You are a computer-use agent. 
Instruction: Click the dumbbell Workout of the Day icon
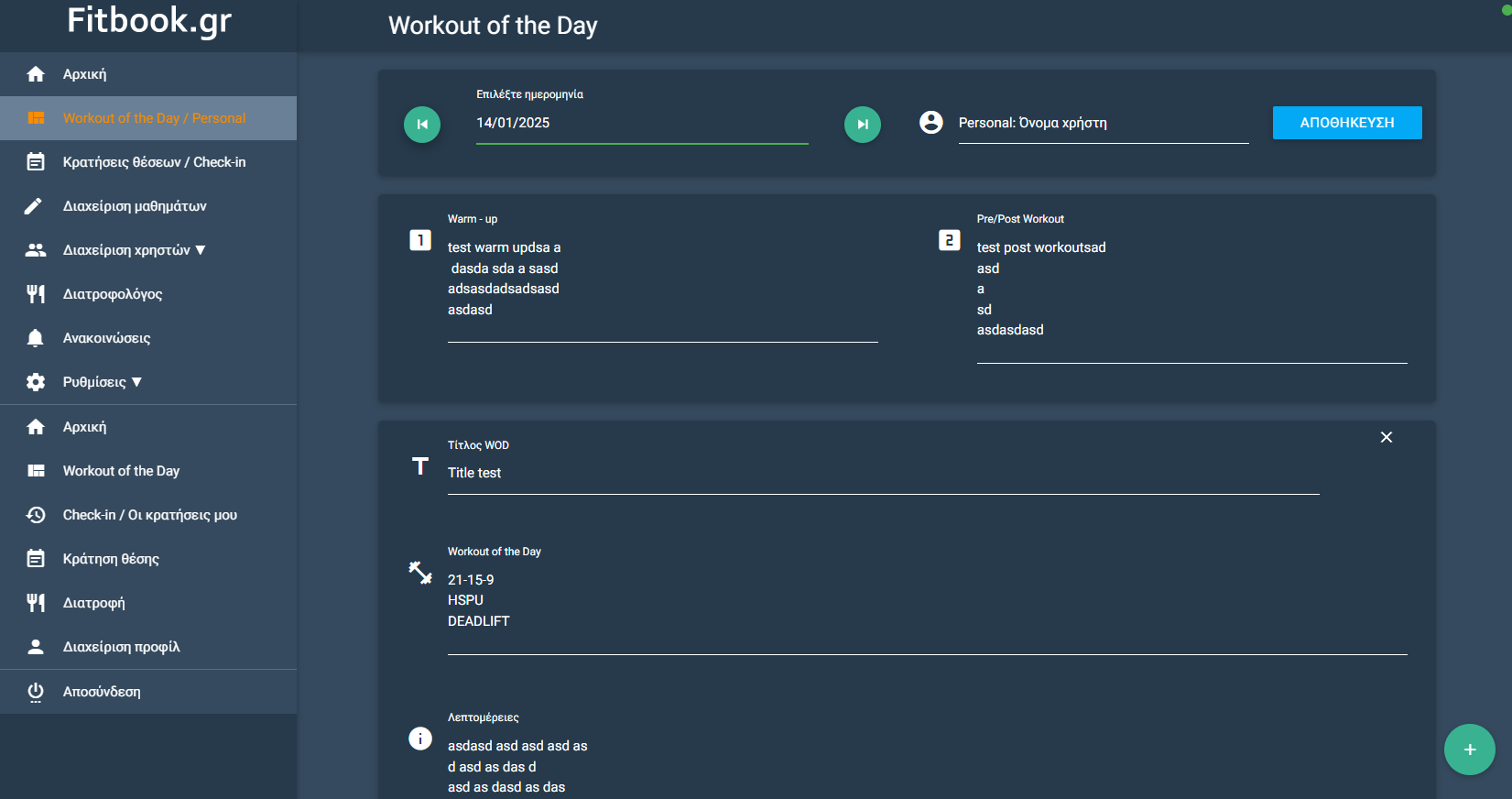tap(420, 573)
